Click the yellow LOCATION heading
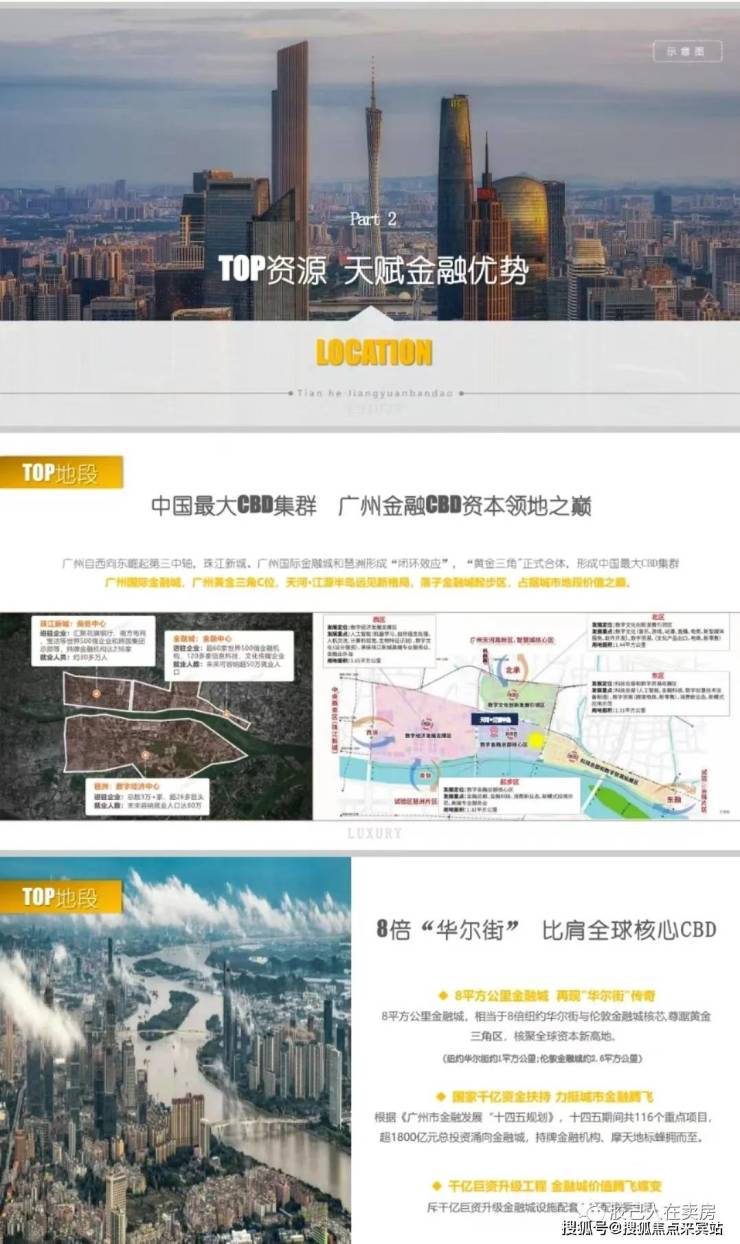This screenshot has width=740, height=1244. (x=374, y=352)
